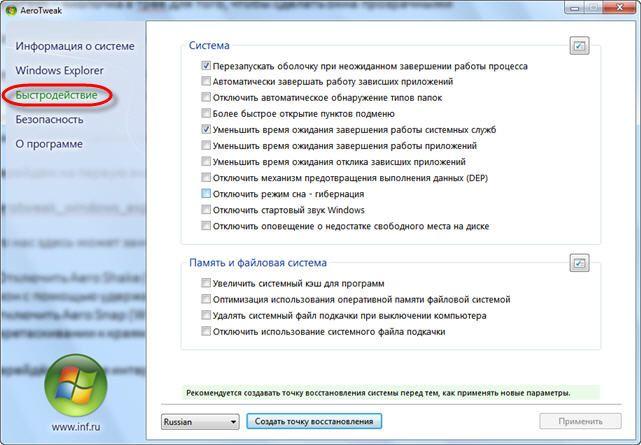The image size is (641, 445).
Task: Uncheck Перезапускать оболочку при неожиданном завершении
Action: [206, 66]
